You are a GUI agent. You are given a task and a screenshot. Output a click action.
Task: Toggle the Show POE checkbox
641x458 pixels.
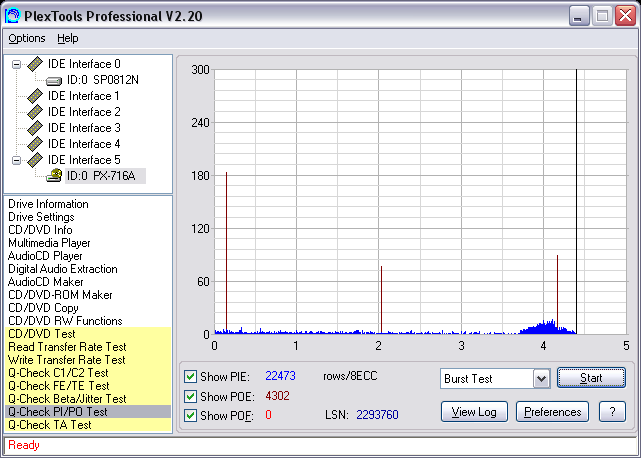click(190, 396)
